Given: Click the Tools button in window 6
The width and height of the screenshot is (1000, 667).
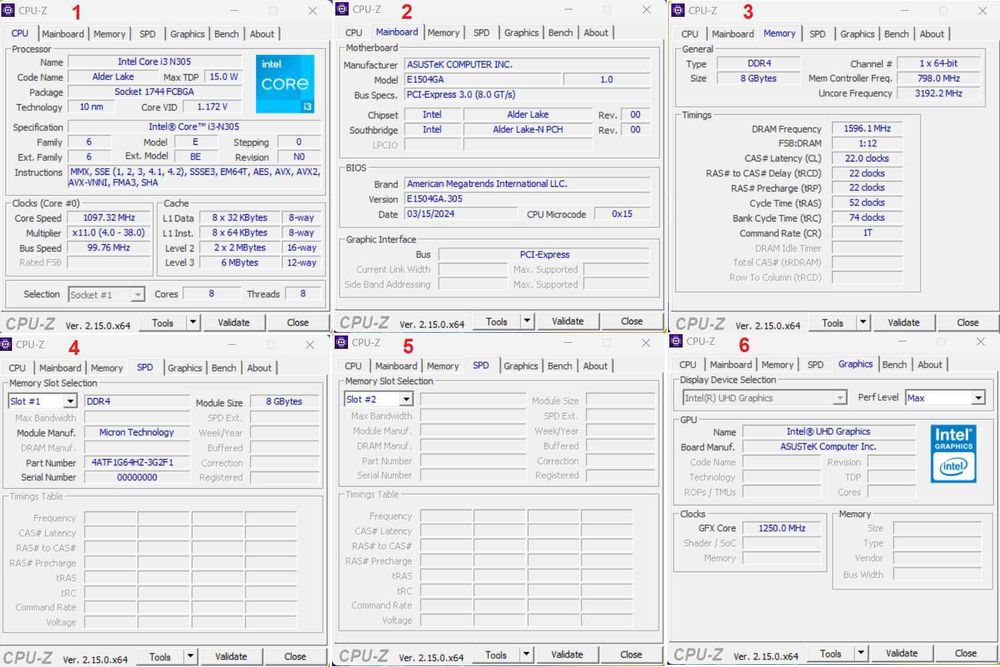Looking at the screenshot, I should (830, 653).
